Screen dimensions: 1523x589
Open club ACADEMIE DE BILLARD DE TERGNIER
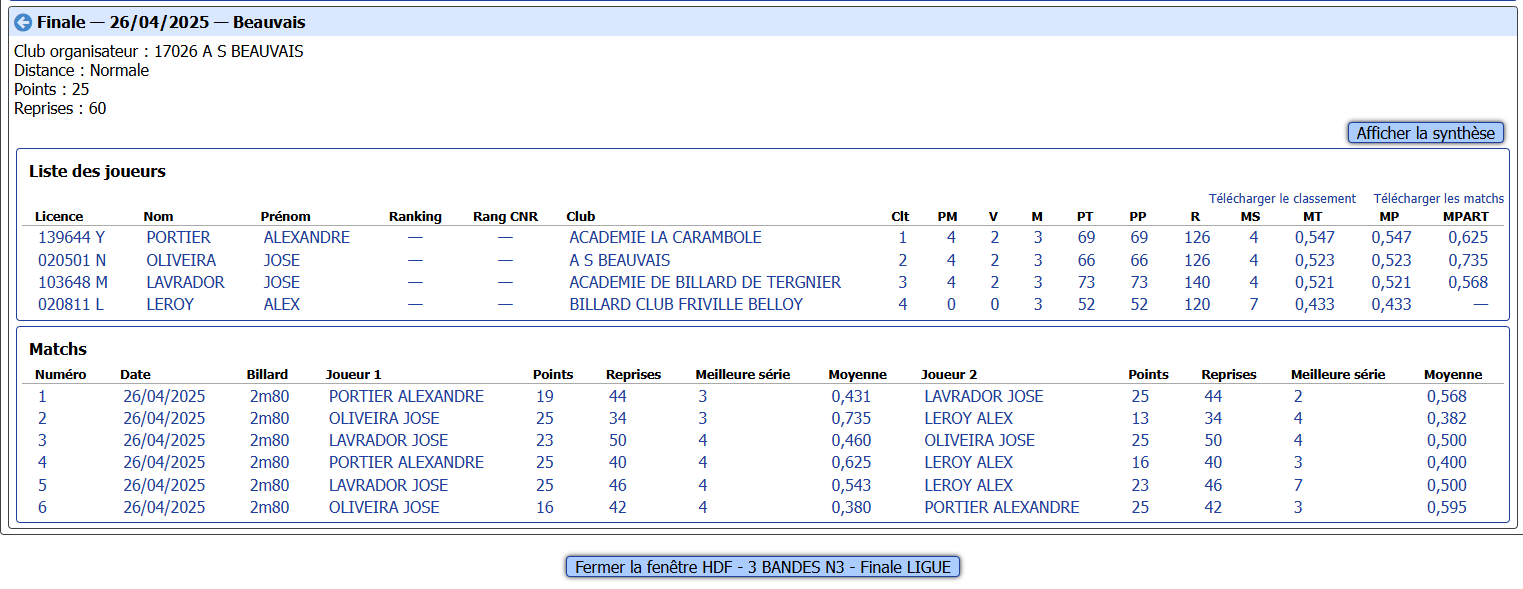click(705, 282)
